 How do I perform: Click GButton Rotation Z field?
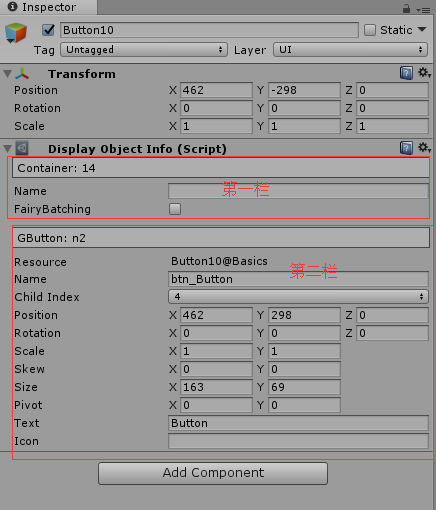tap(392, 333)
